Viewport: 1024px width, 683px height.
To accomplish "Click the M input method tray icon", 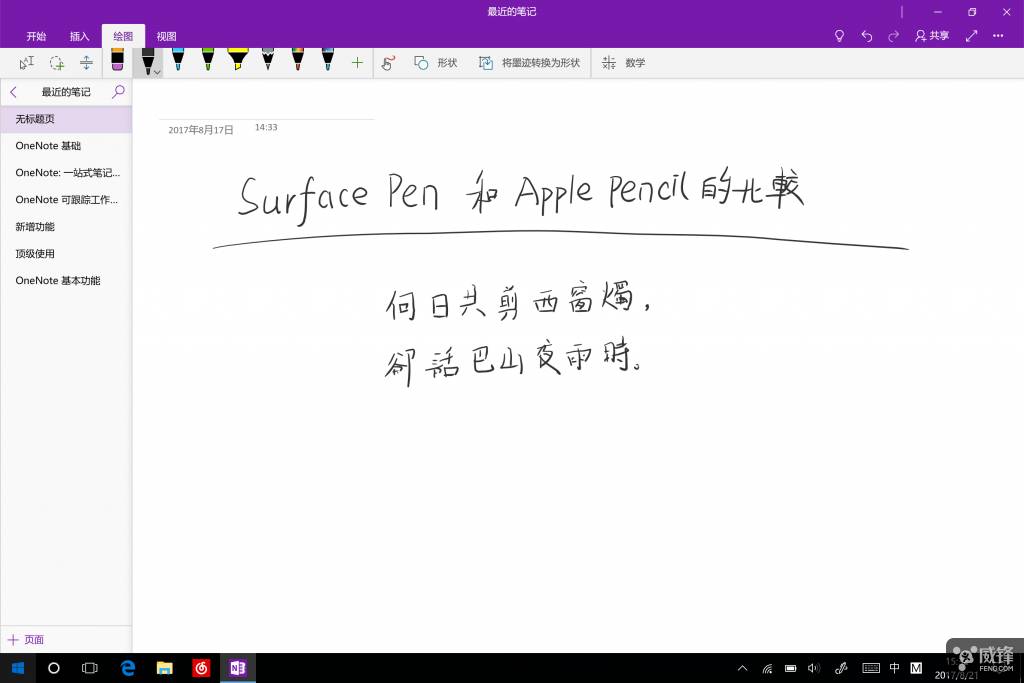I will 916,668.
